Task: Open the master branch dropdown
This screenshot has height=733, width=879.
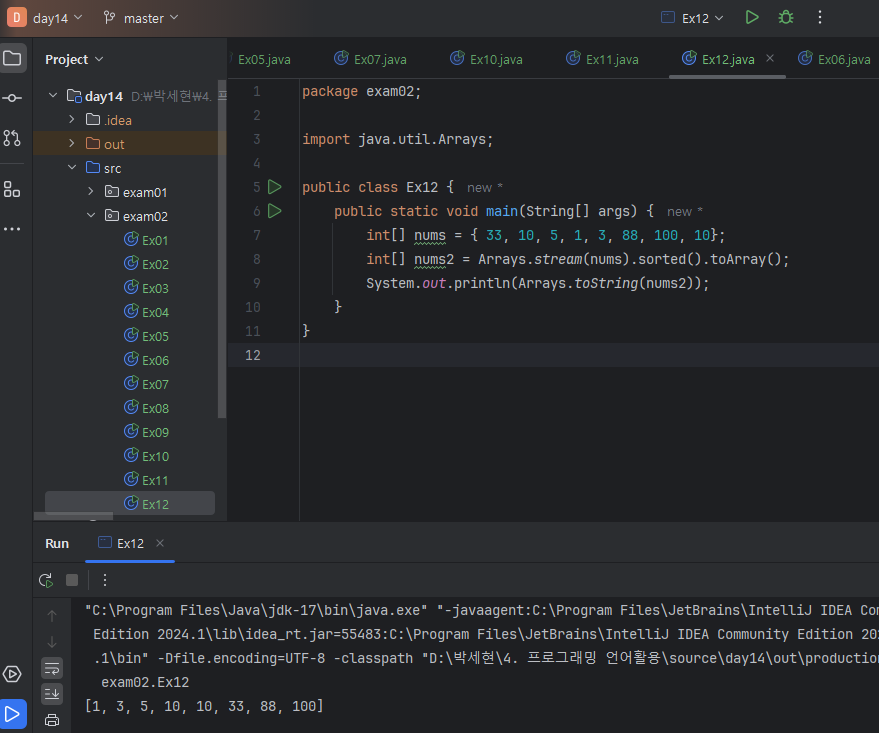Action: (x=141, y=18)
